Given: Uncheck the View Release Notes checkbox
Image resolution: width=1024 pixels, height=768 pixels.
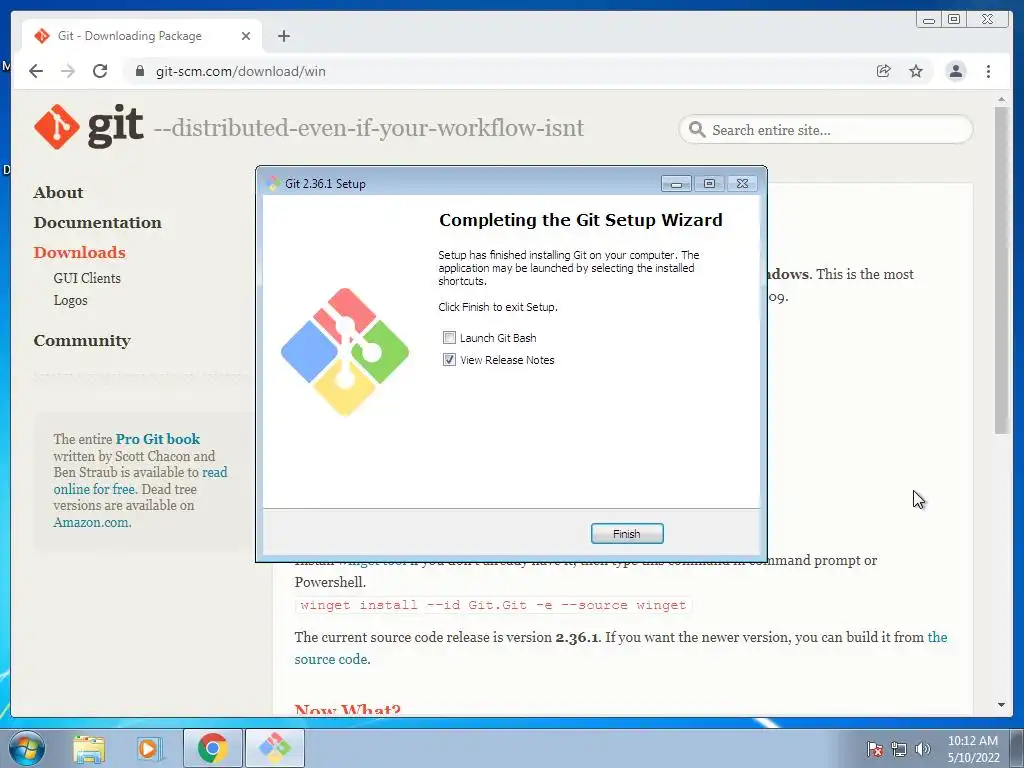Looking at the screenshot, I should coord(449,360).
